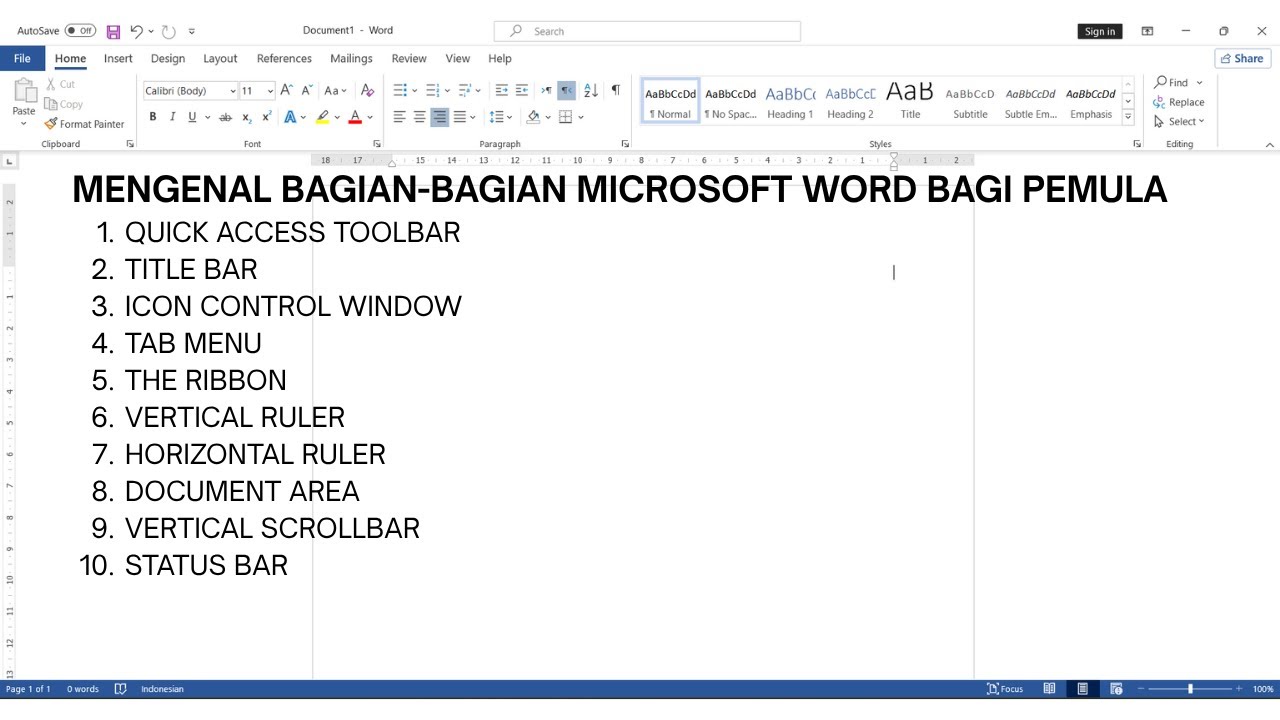Align text left

pyautogui.click(x=399, y=117)
